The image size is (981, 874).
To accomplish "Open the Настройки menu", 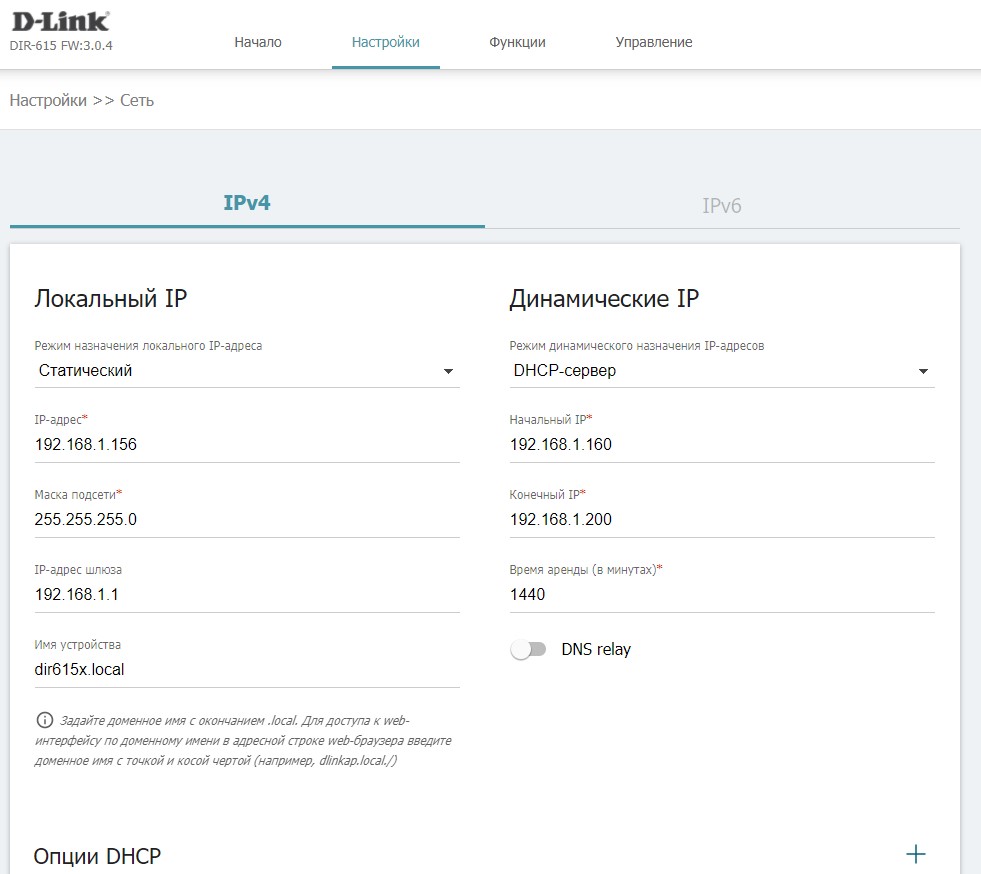I will coord(385,42).
